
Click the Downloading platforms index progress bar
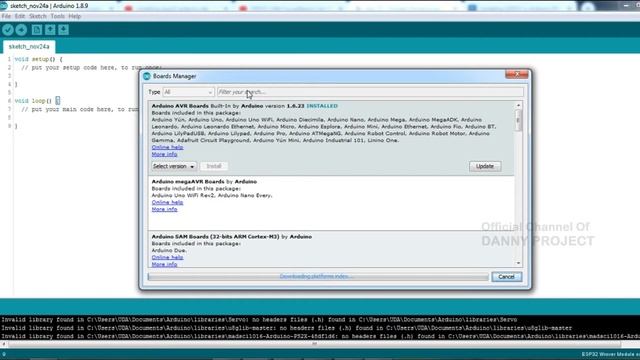pyautogui.click(x=318, y=277)
